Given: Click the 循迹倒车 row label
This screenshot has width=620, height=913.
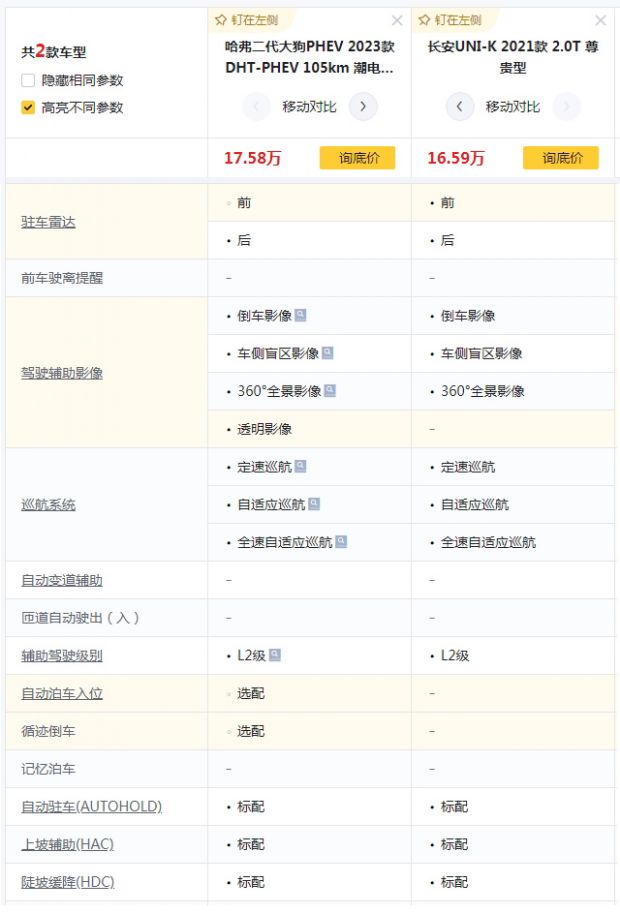Looking at the screenshot, I should [48, 731].
